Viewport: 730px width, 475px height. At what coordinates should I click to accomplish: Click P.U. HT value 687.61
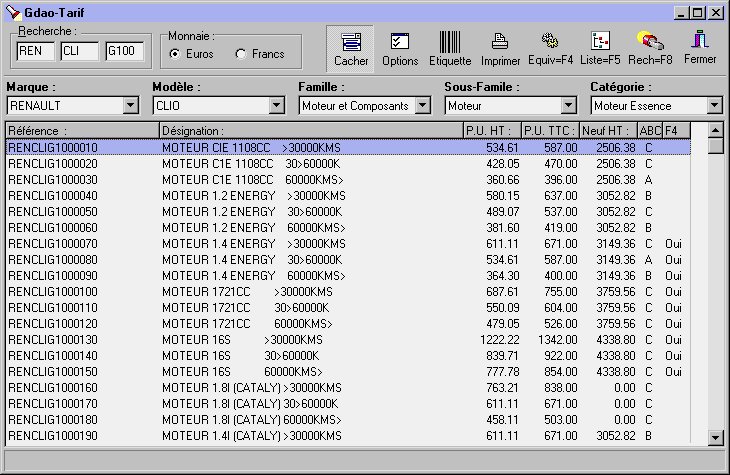click(x=502, y=292)
